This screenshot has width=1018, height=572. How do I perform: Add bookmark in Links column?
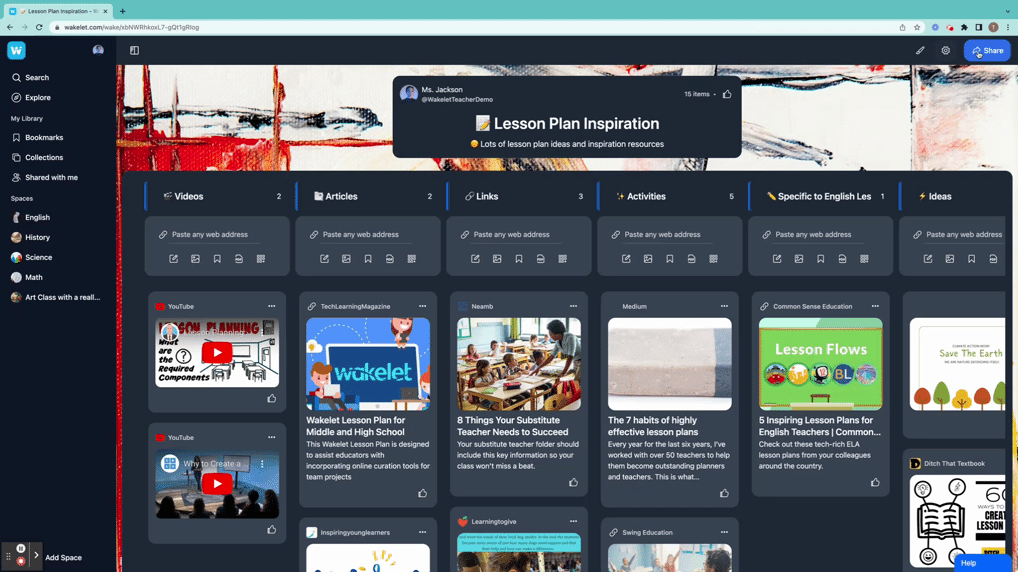click(x=519, y=258)
